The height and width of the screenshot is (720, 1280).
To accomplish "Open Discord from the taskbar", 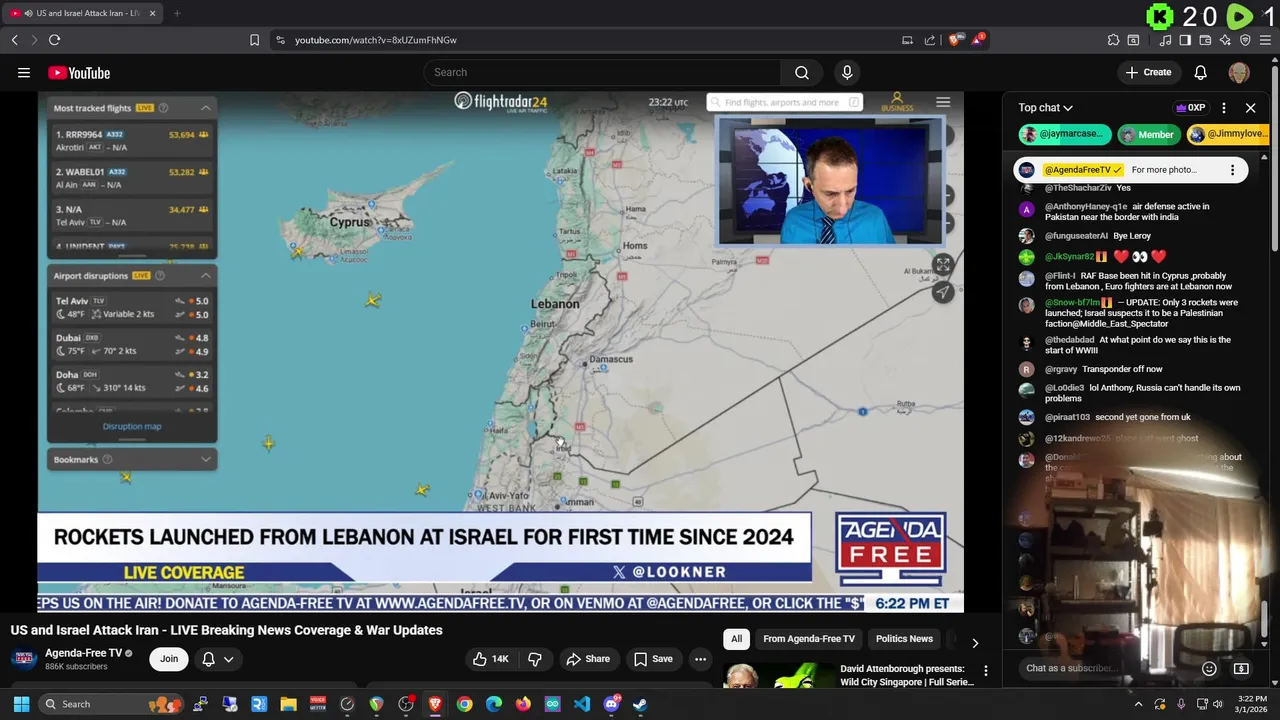I will point(611,704).
